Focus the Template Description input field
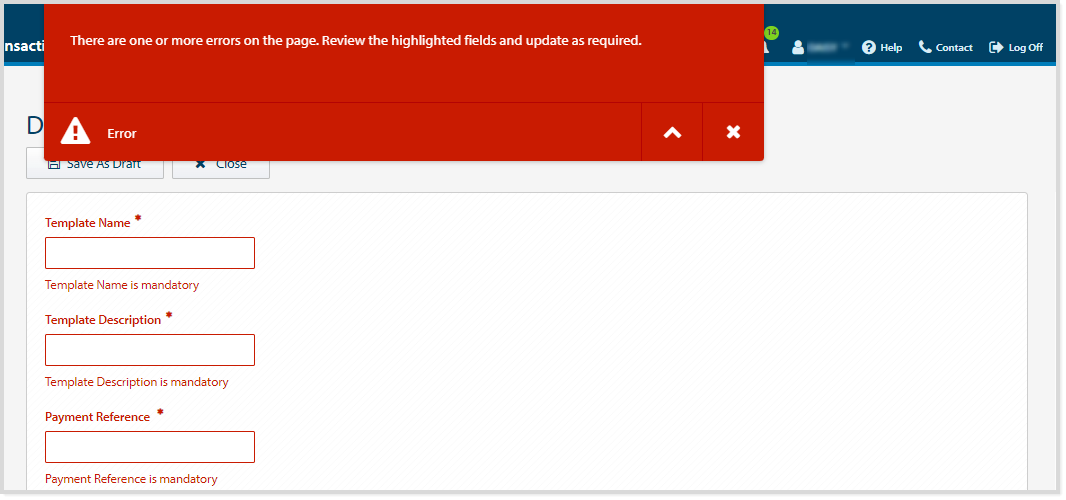 [150, 350]
